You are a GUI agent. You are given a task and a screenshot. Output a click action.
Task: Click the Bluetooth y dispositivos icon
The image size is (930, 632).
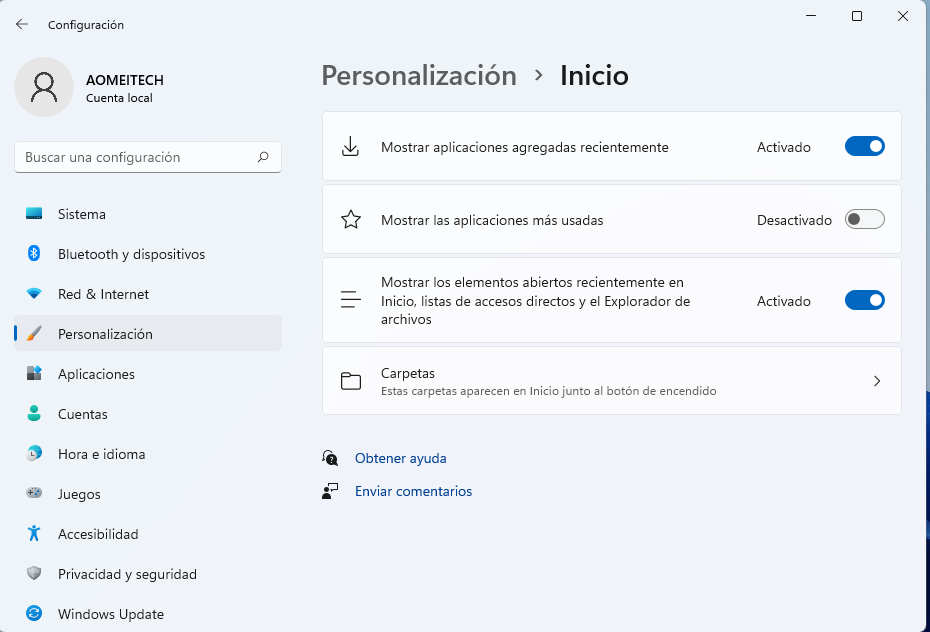coord(34,254)
